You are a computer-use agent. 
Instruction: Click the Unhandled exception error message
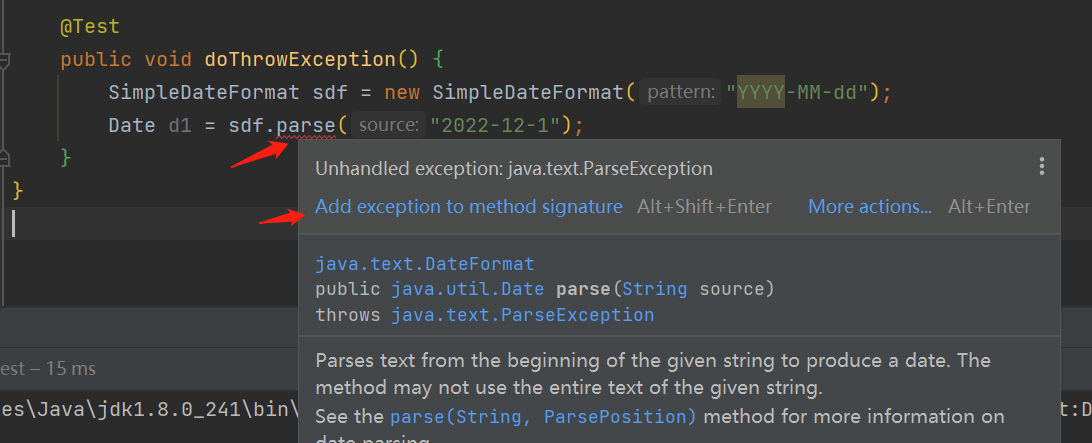tap(513, 169)
